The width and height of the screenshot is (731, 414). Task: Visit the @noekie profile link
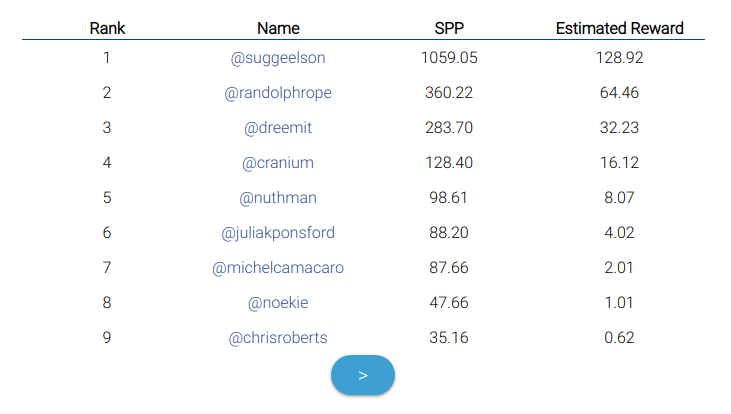278,303
